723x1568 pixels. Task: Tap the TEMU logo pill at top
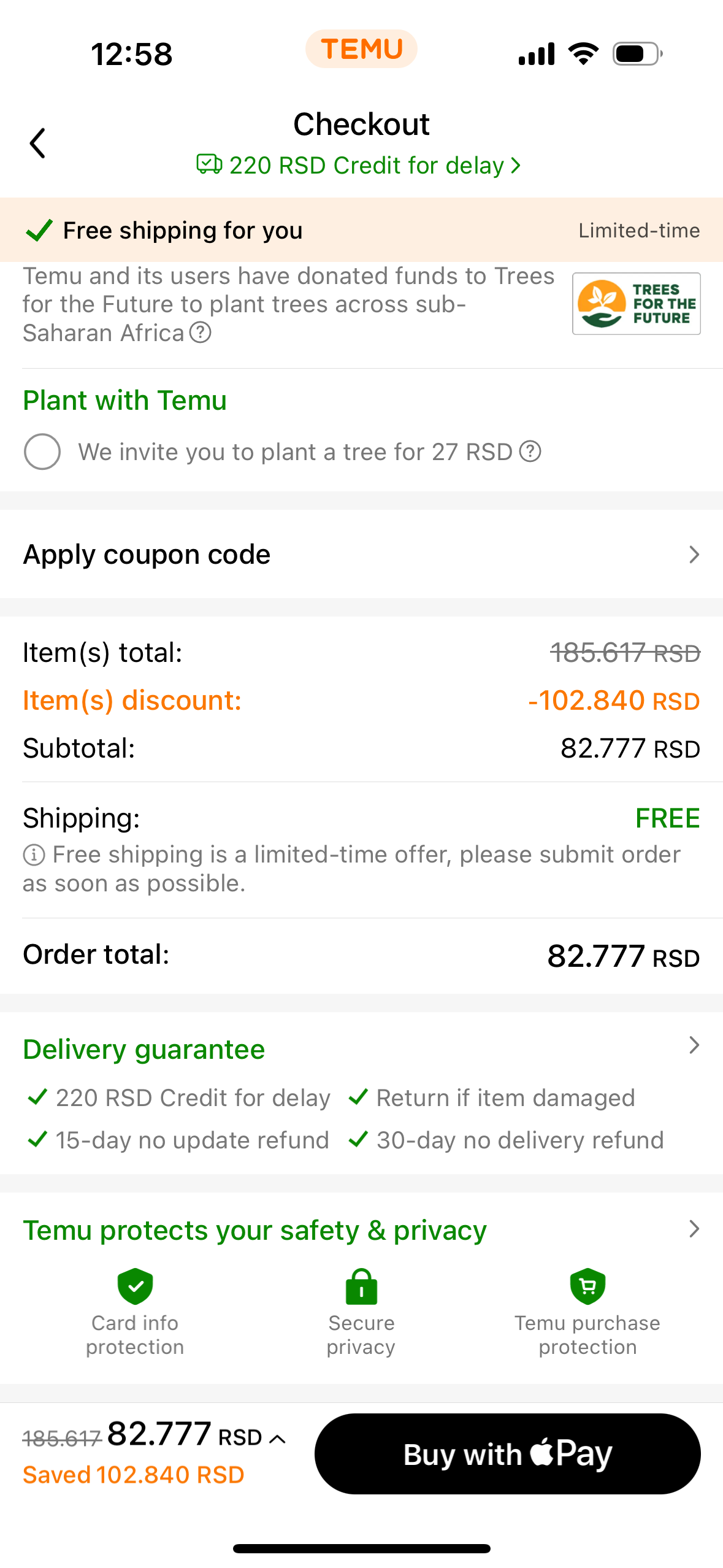(361, 49)
